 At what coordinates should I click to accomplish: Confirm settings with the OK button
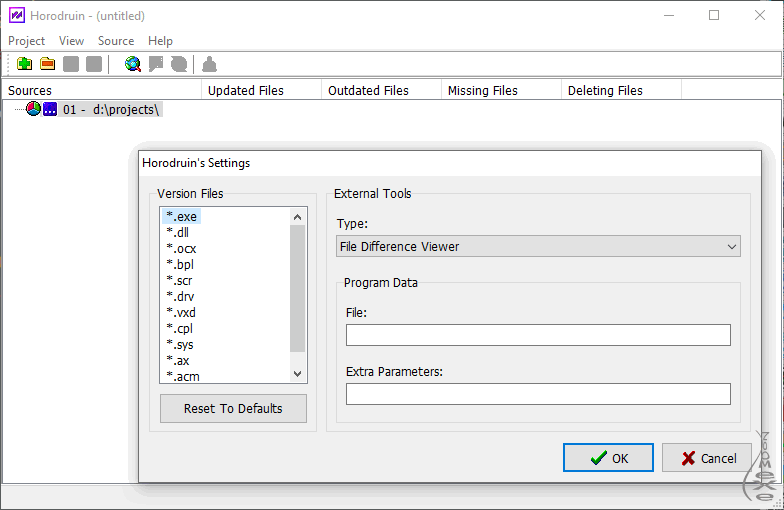pos(610,458)
